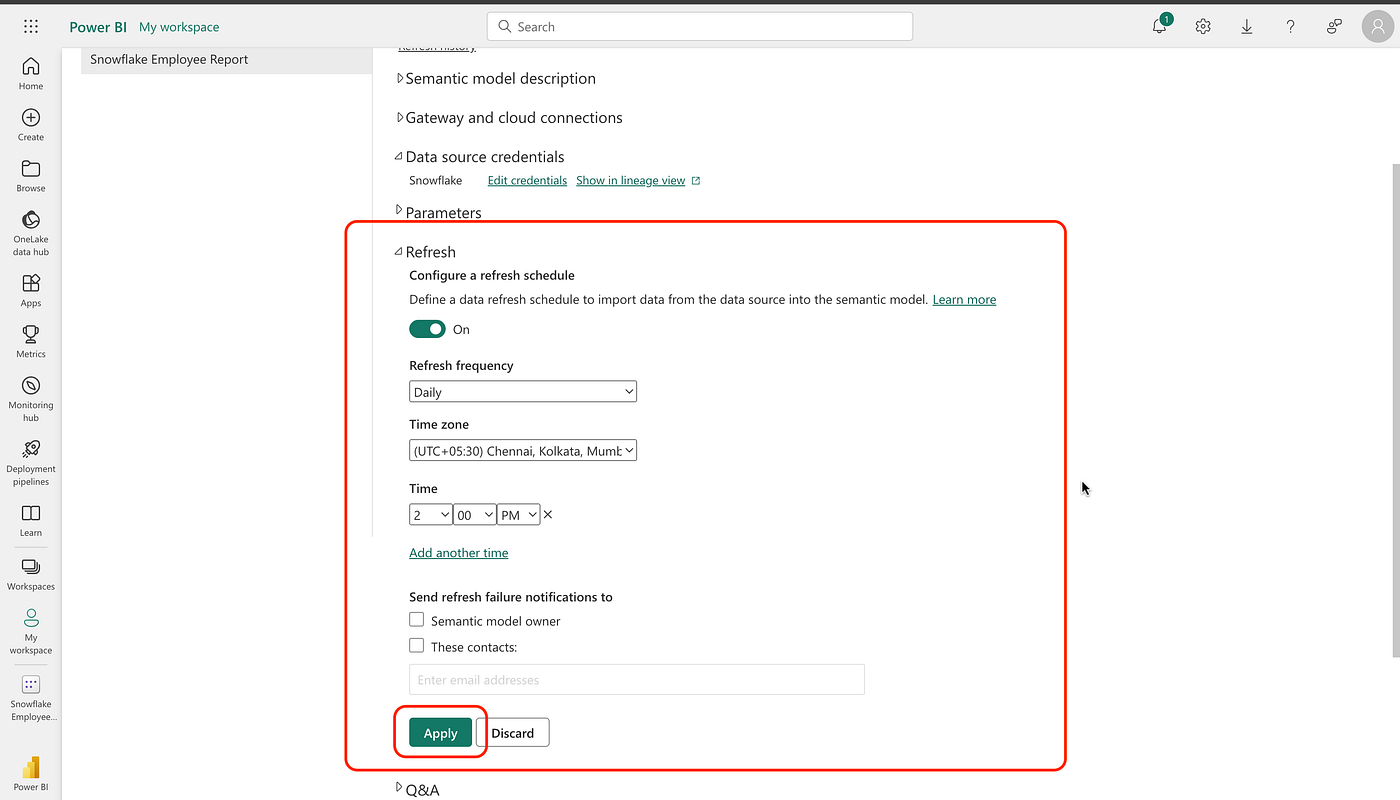
Task: Click Edit credentials link
Action: [527, 181]
